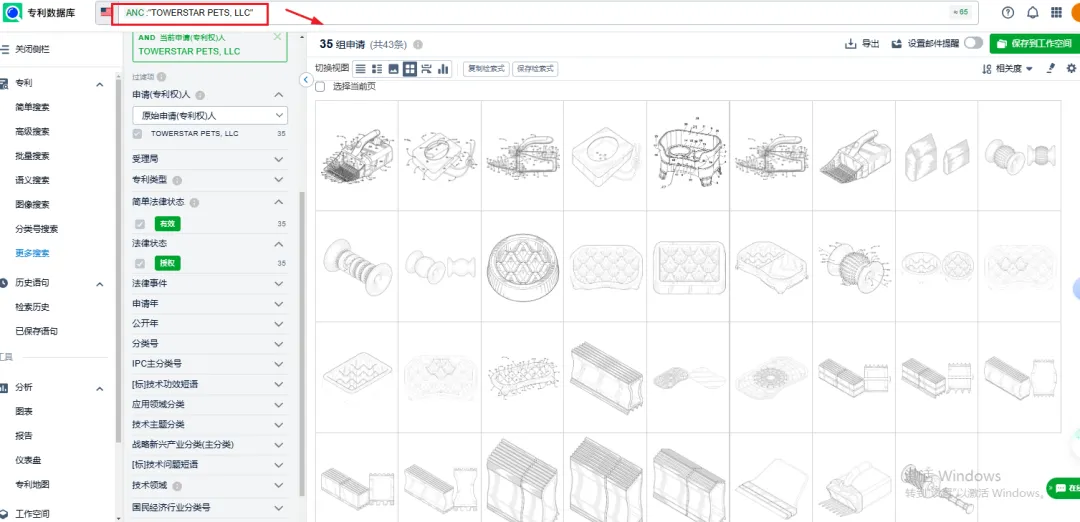Collapse the 历史语句 sidebar group
Screen dimensions: 1080x522
point(99,284)
